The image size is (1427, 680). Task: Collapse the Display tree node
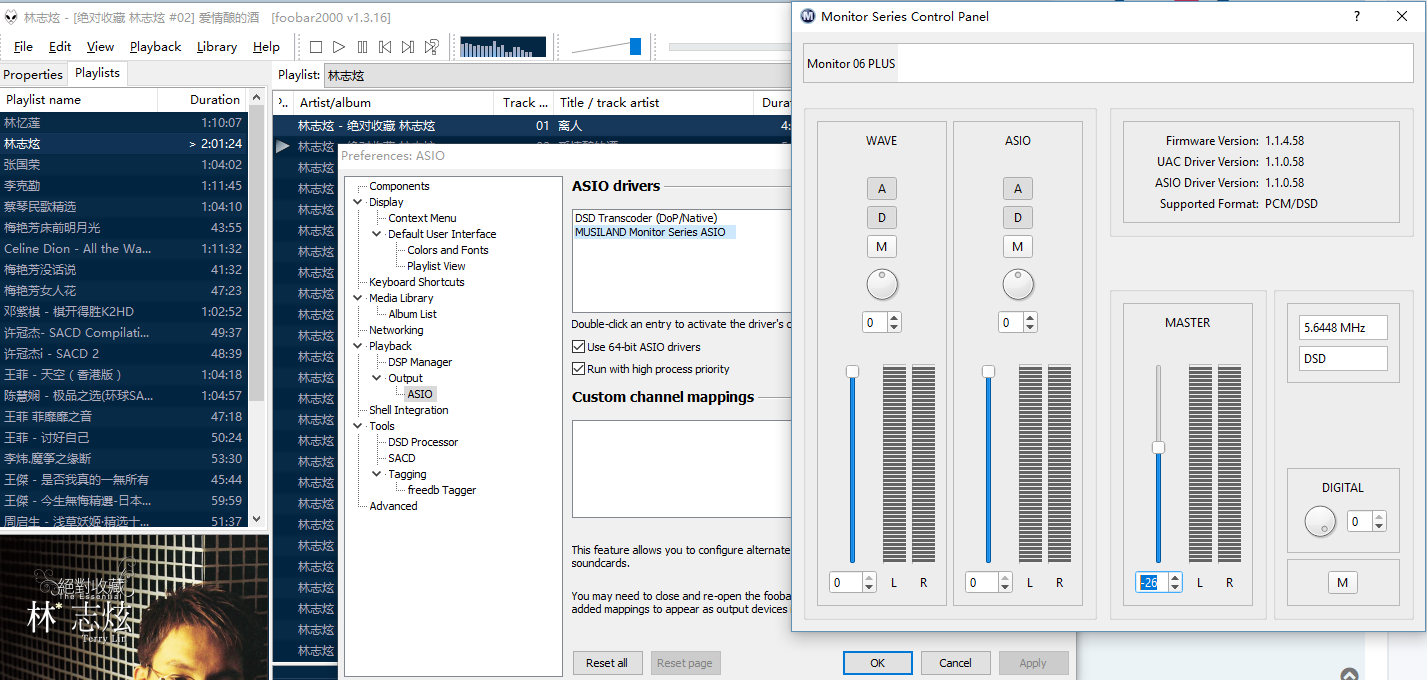pyautogui.click(x=358, y=202)
